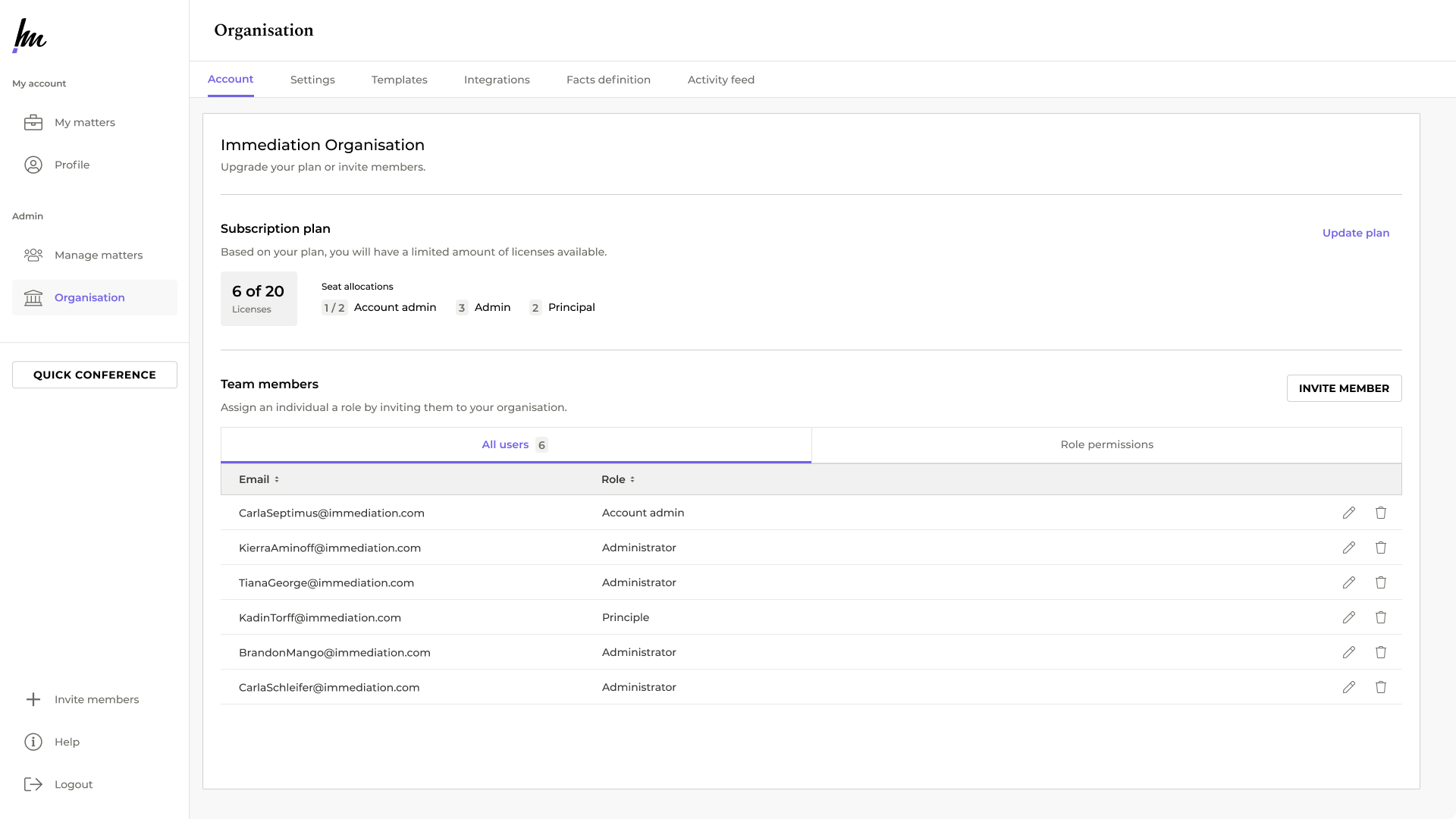Open My matters briefcase icon
The image size is (1456, 819).
[x=33, y=122]
